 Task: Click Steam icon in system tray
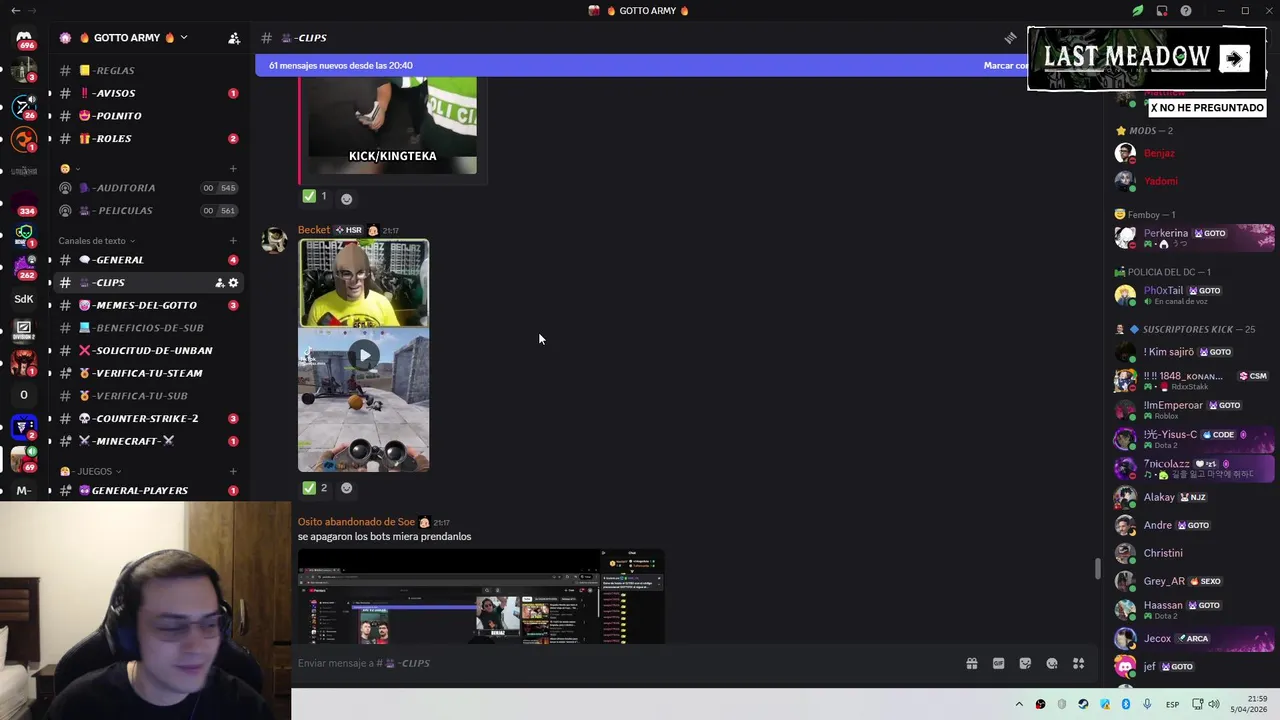1083,704
